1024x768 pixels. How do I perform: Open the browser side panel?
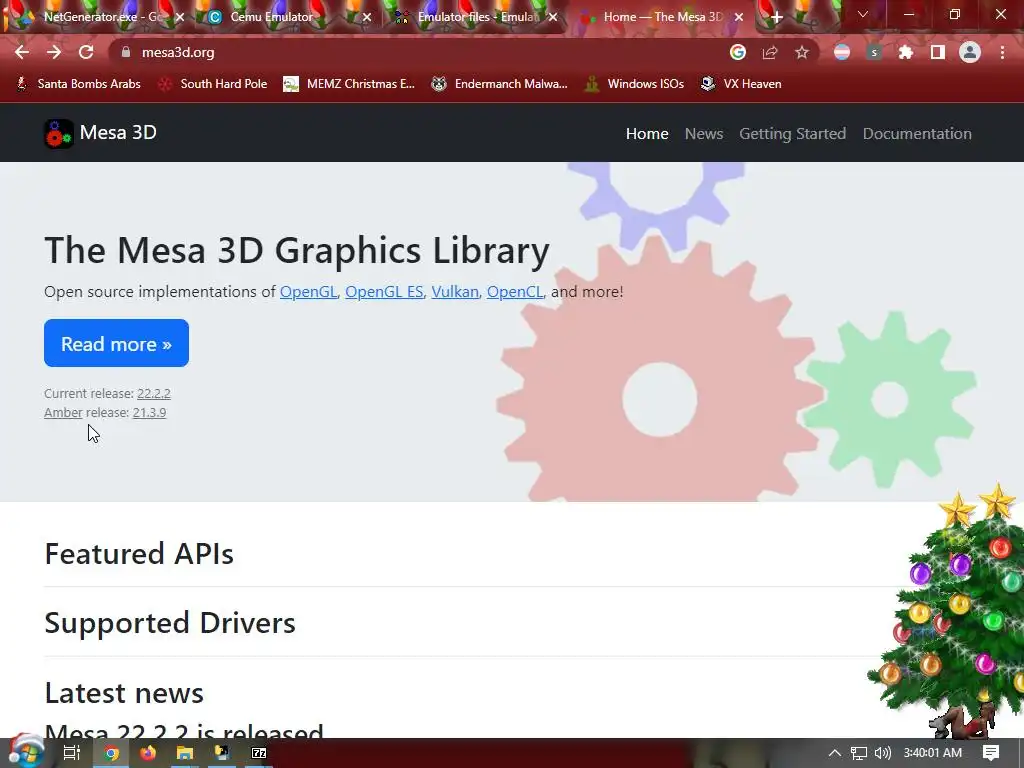938,52
